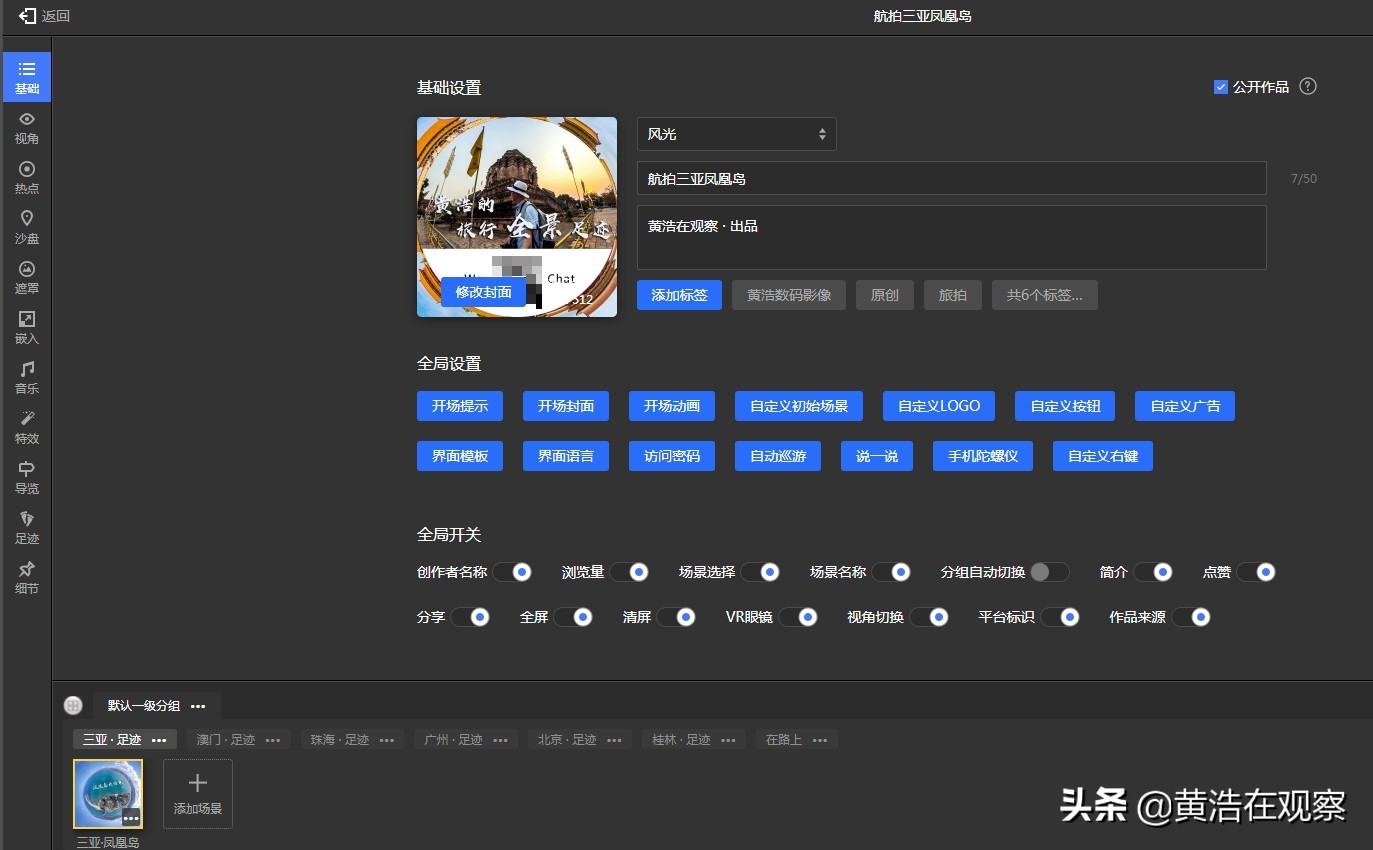Open the 沙盘 (sandbox map) panel
This screenshot has height=850, width=1373.
click(26, 227)
